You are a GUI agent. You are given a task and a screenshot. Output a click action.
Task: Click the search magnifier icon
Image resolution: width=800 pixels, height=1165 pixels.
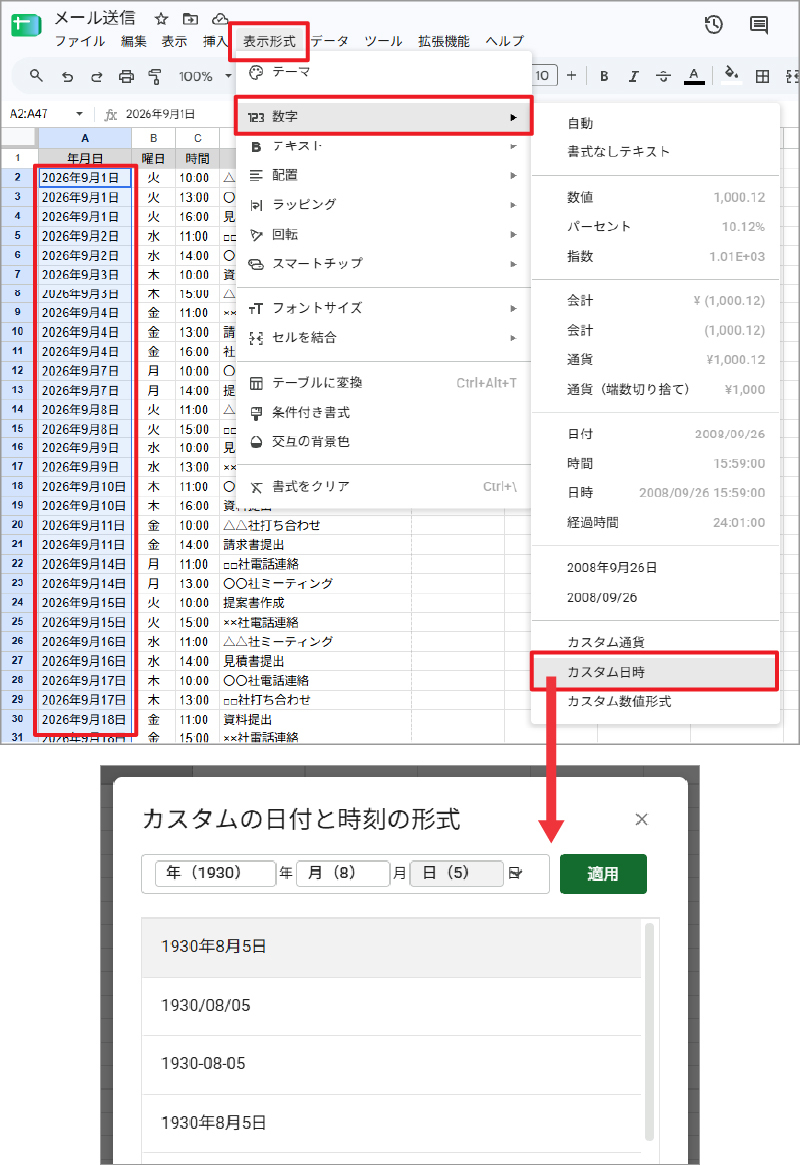tap(36, 76)
